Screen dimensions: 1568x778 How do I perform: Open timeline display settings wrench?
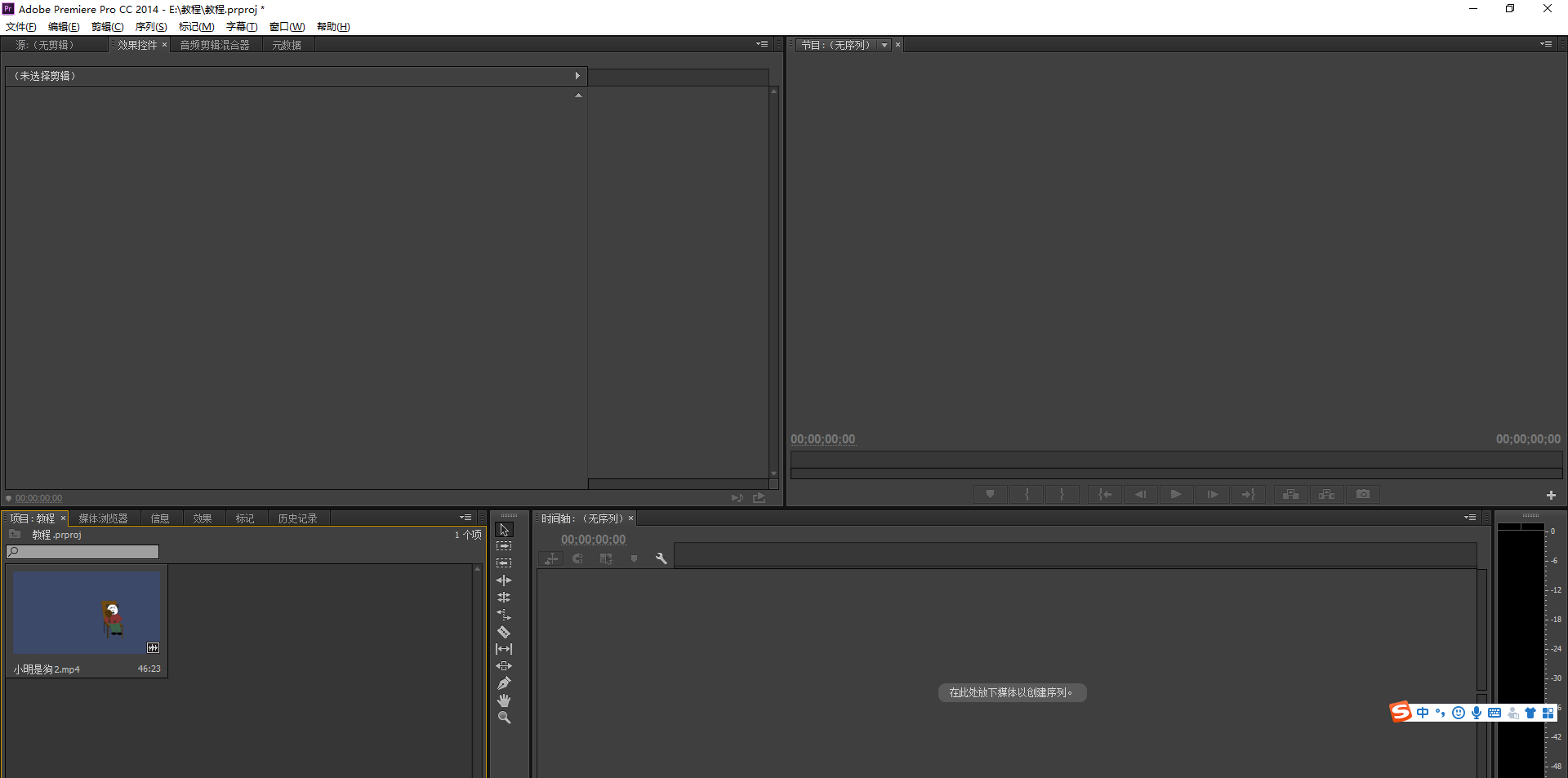tap(661, 558)
